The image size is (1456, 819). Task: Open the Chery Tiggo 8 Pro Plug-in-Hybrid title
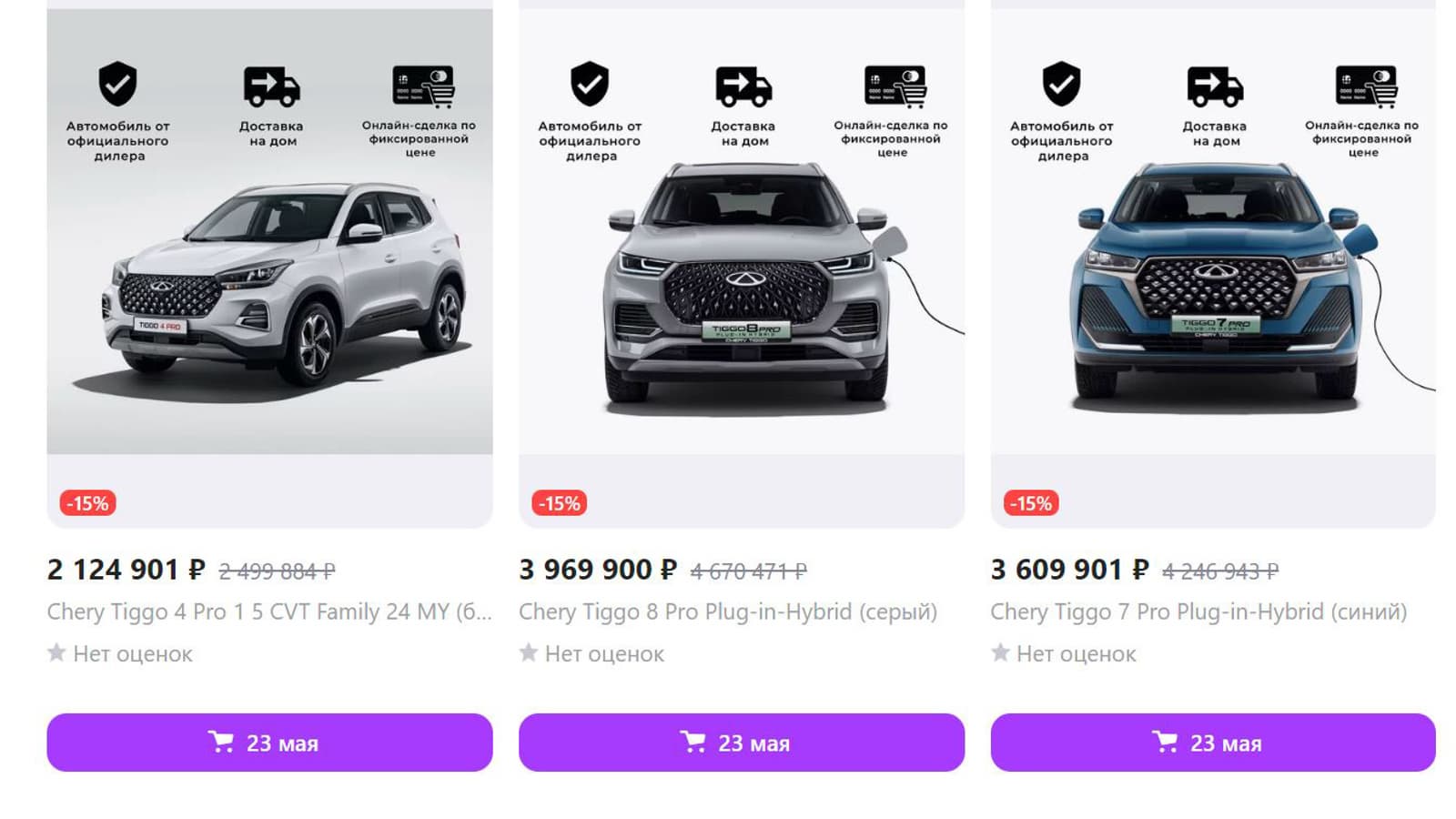[x=727, y=612]
